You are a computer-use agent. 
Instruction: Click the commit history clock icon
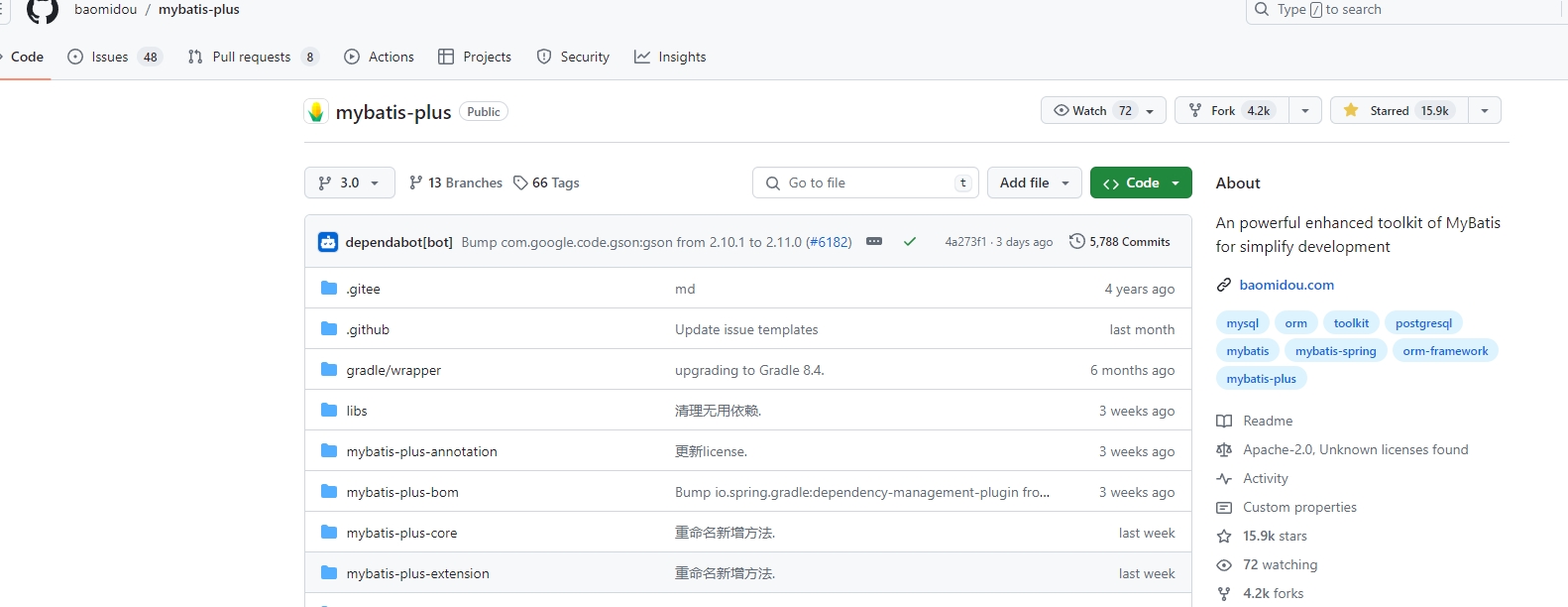tap(1077, 241)
